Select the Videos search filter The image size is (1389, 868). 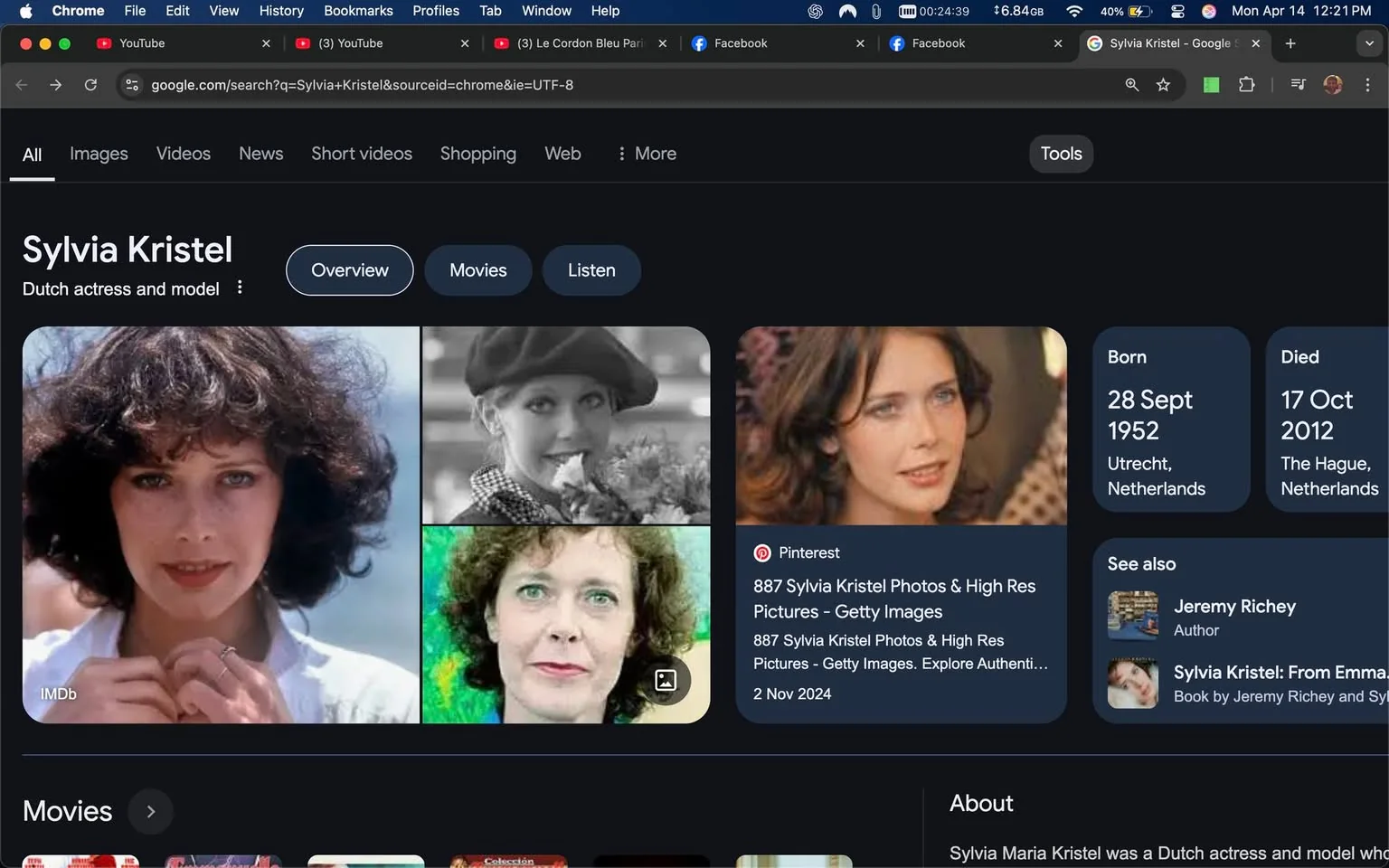(184, 154)
